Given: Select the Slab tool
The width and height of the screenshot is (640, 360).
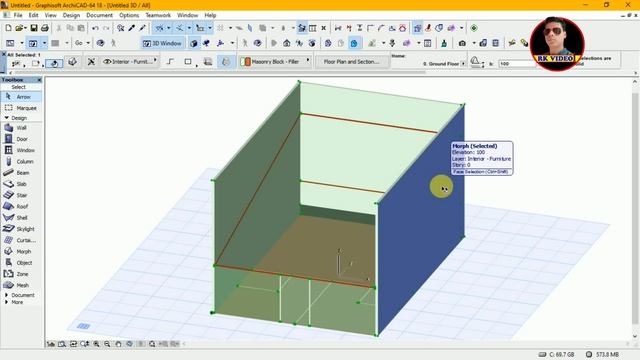Looking at the screenshot, I should click(21, 184).
